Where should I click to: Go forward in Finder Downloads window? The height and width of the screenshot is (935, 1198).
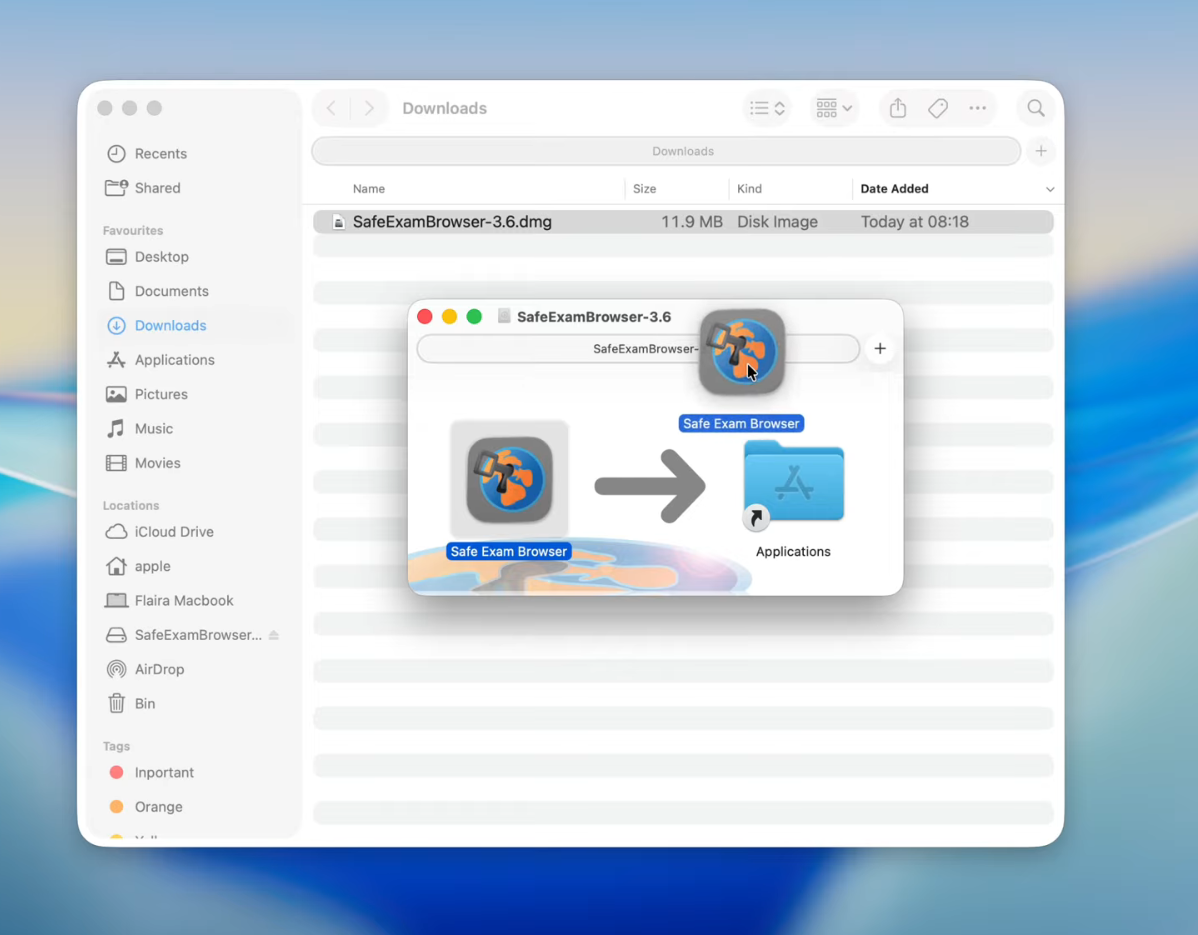pyautogui.click(x=369, y=108)
